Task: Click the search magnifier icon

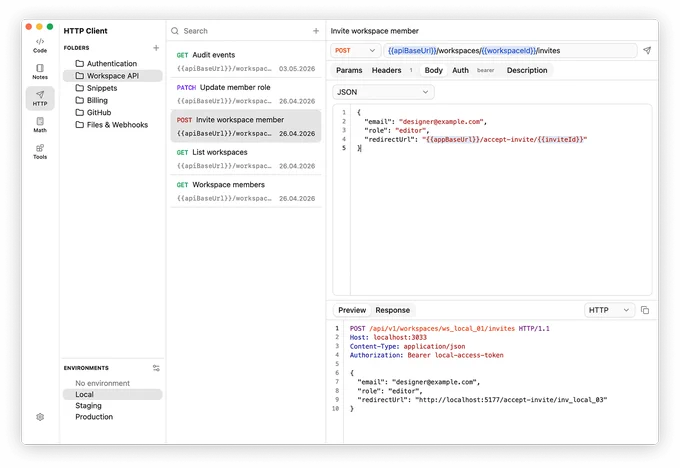Action: click(x=175, y=31)
